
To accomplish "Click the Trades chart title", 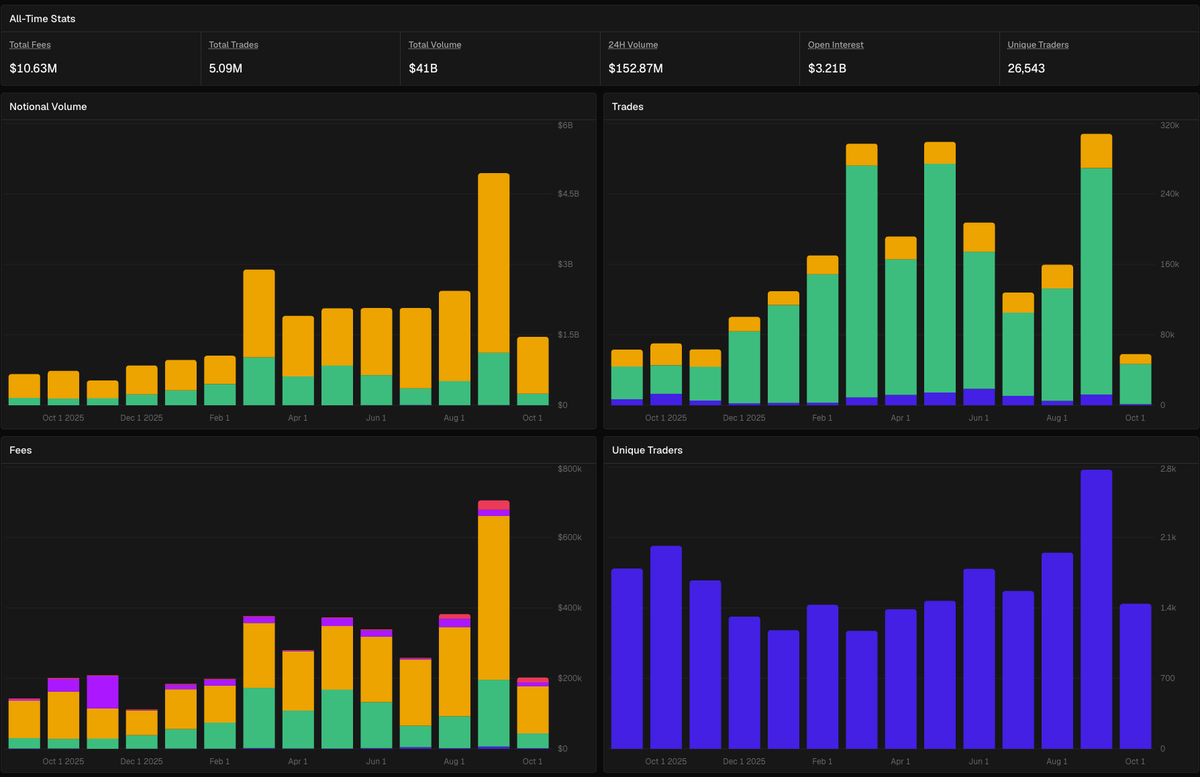I will tap(628, 106).
